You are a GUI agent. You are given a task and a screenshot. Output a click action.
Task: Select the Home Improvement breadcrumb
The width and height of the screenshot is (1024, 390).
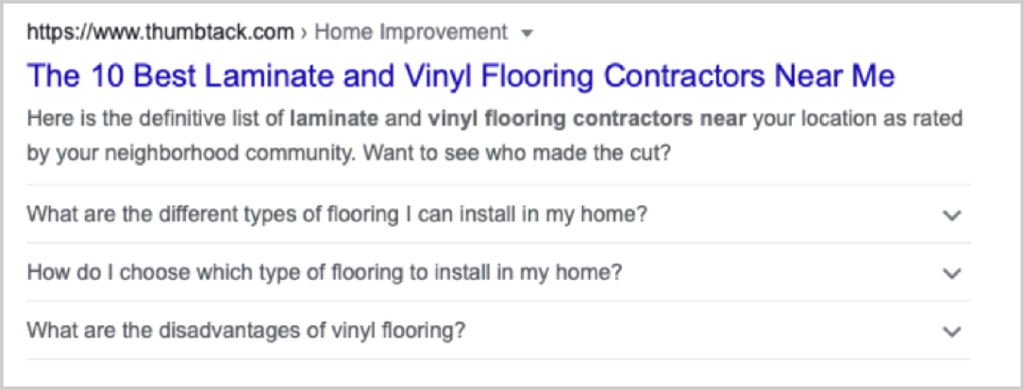[x=411, y=32]
